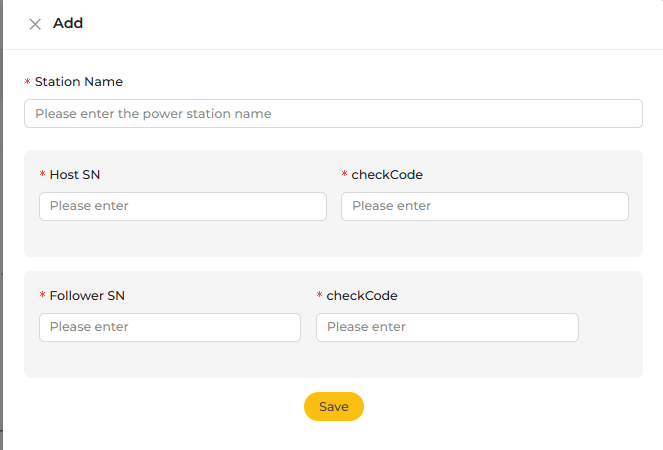Click the red asterisk beside Station Name

point(27,81)
